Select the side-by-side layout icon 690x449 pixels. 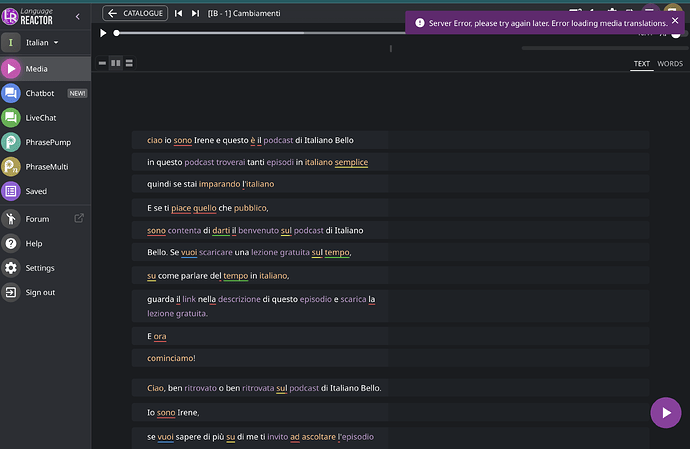coord(116,63)
